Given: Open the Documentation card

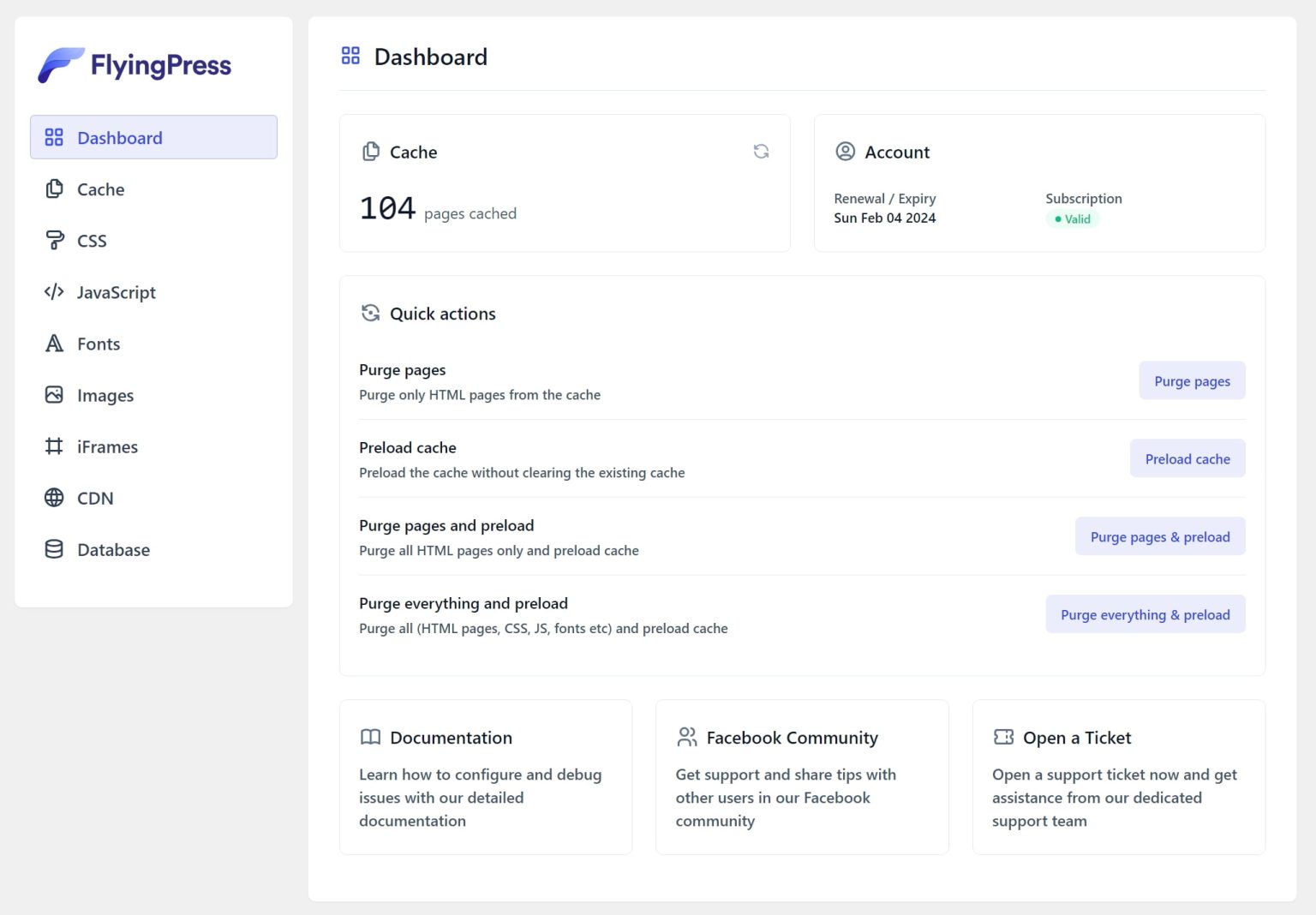Looking at the screenshot, I should 485,776.
